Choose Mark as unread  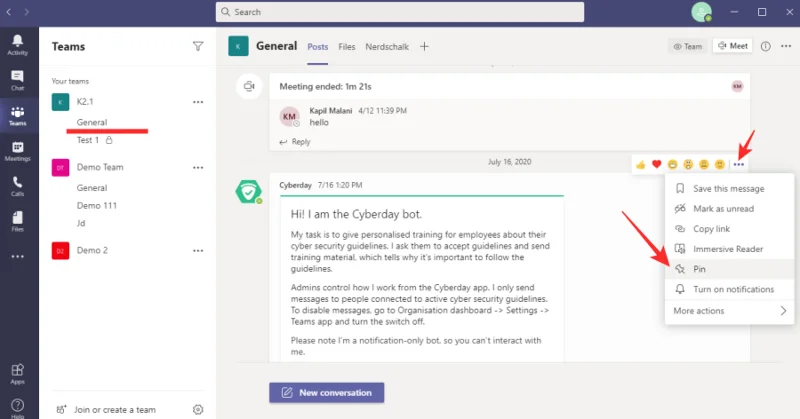(x=730, y=209)
